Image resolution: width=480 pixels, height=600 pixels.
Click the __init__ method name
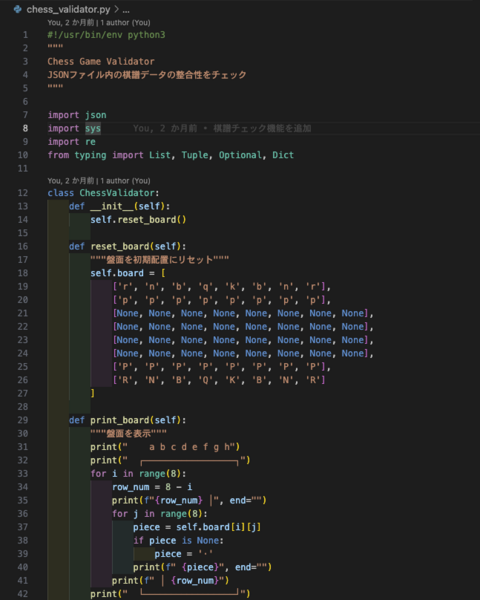(x=112, y=207)
